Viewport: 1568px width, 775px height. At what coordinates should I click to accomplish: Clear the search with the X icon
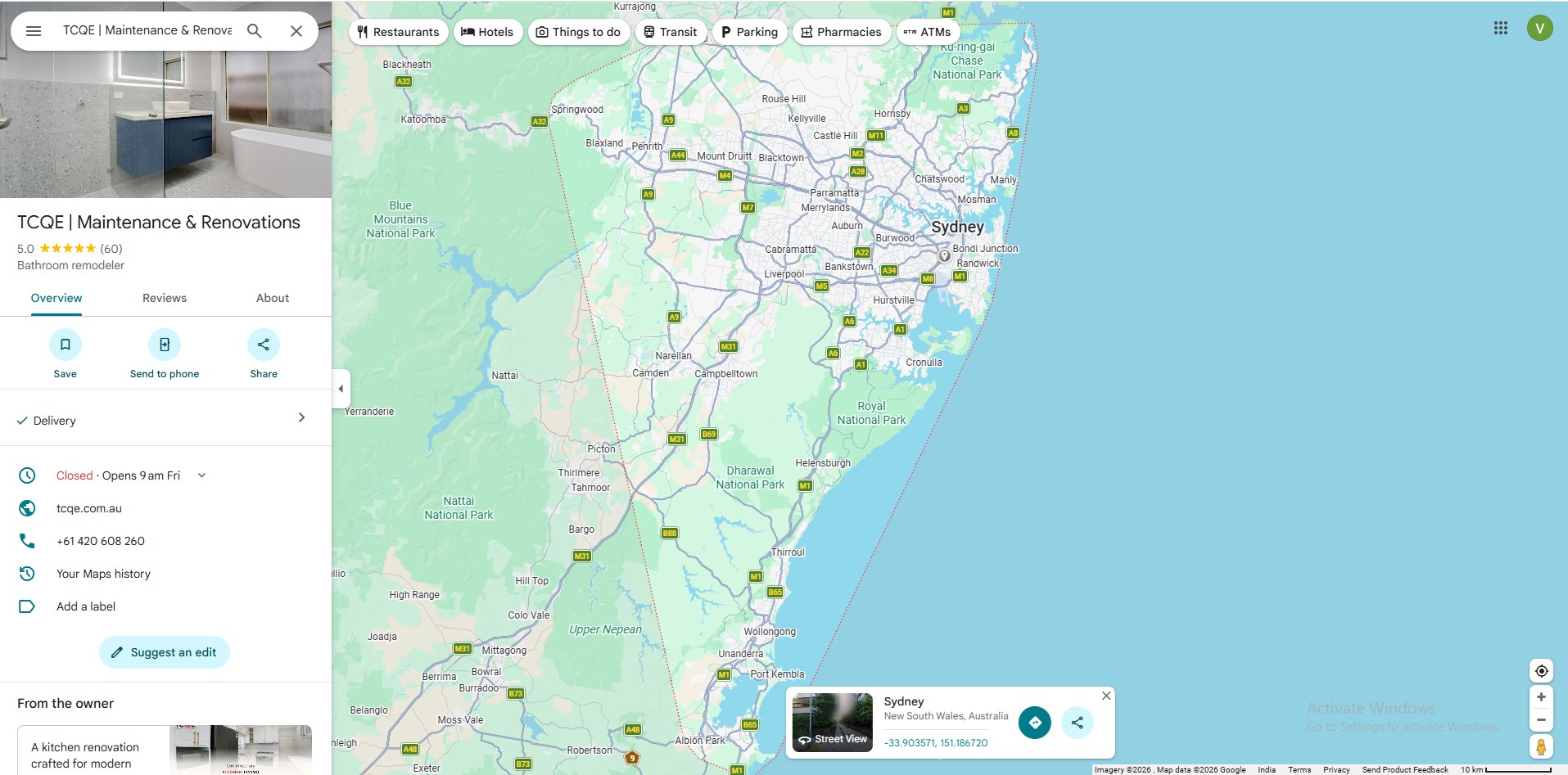tap(296, 31)
